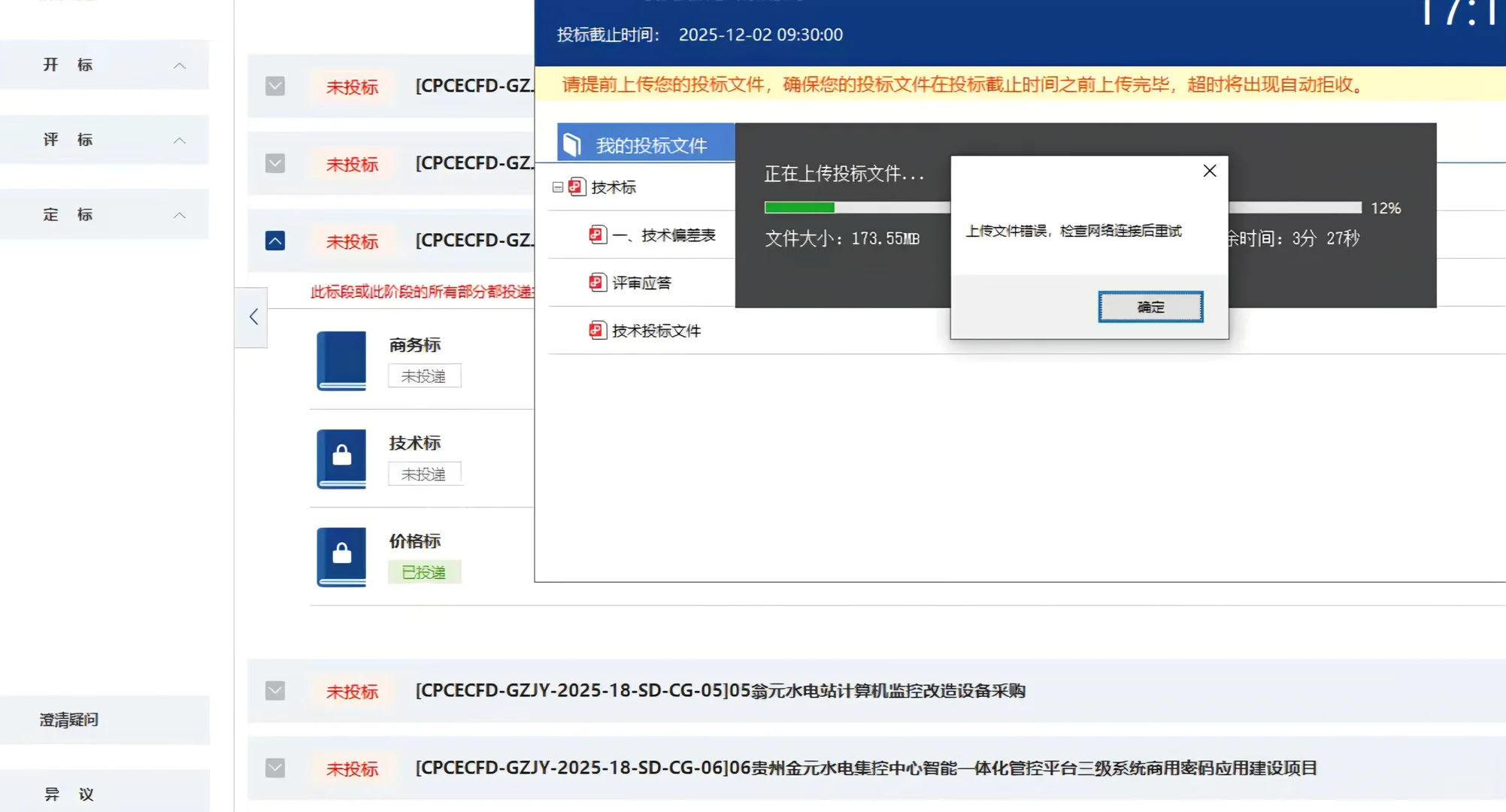This screenshot has height=812, width=1506.
Task: Check the checkbox beside the 06贵州金元 item
Action: 275,768
